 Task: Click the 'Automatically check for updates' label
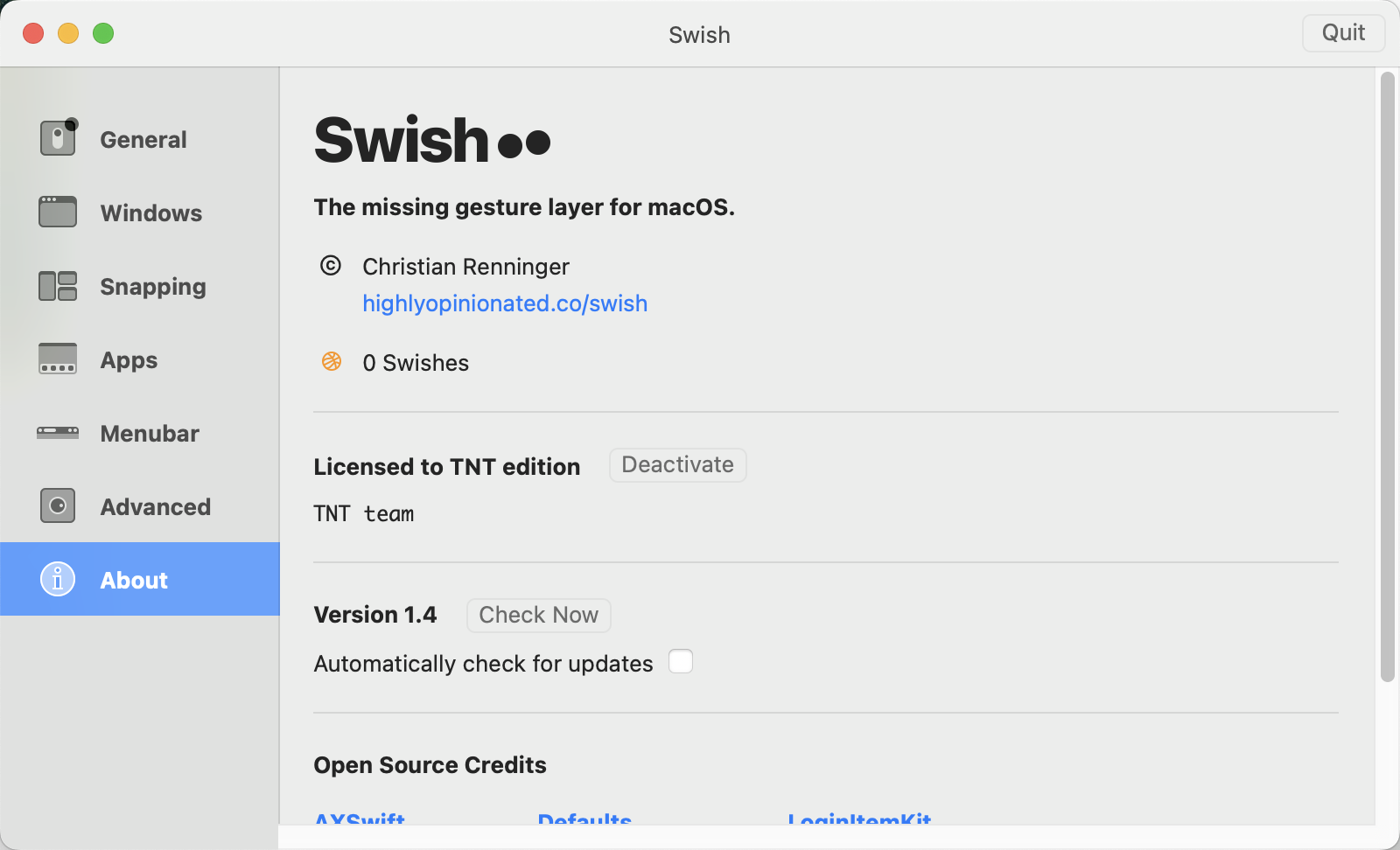point(483,664)
